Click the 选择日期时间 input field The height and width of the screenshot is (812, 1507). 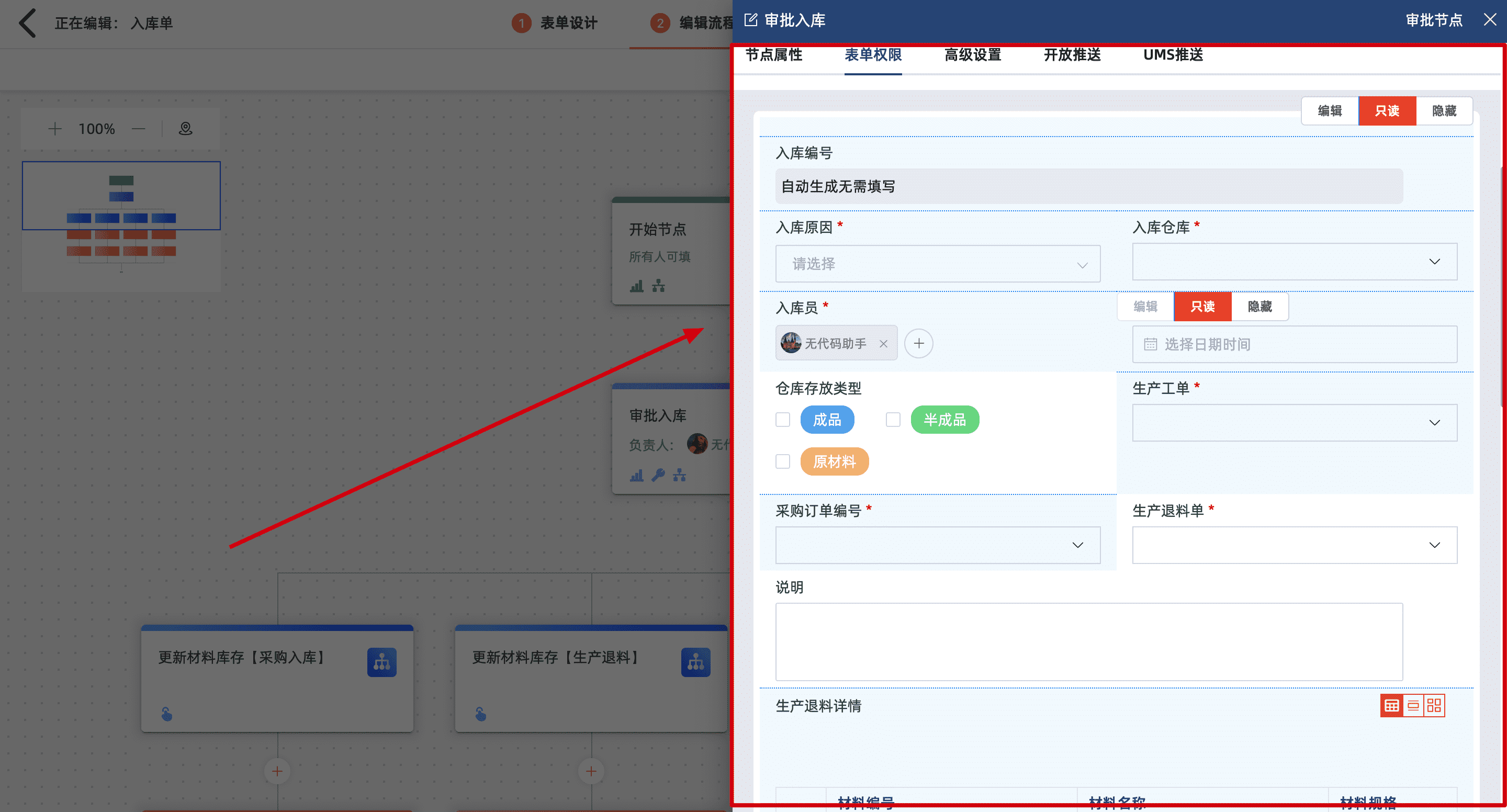click(1294, 345)
